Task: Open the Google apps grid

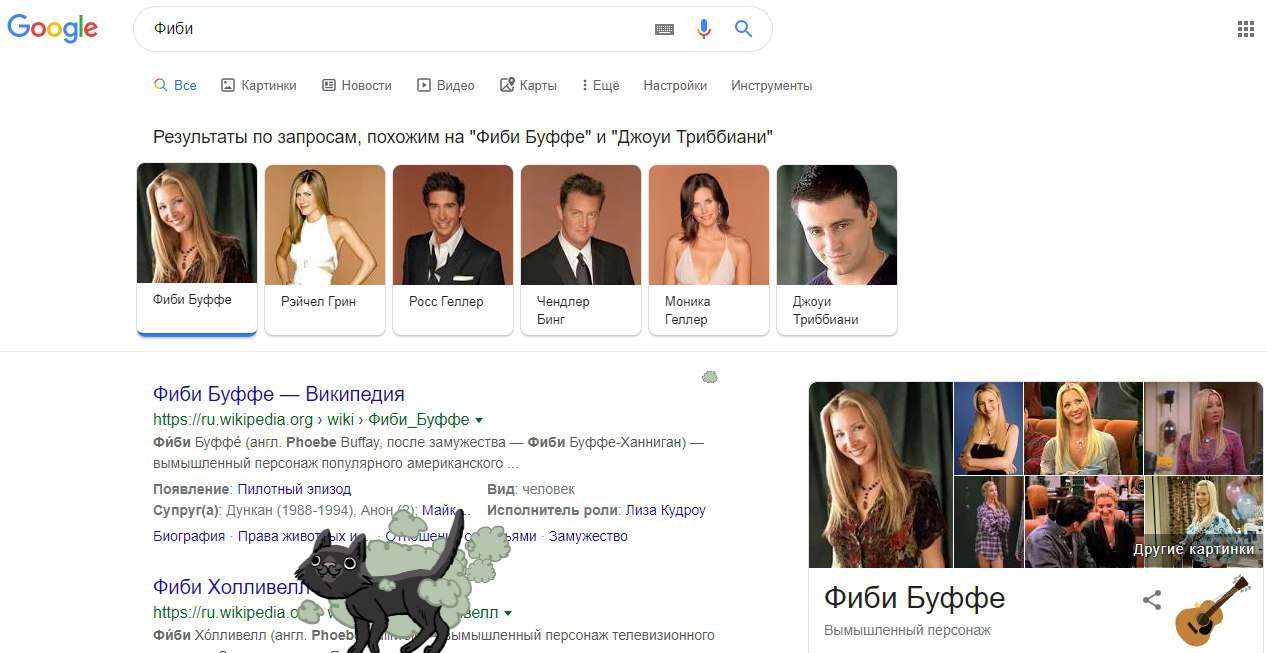Action: (x=1245, y=29)
